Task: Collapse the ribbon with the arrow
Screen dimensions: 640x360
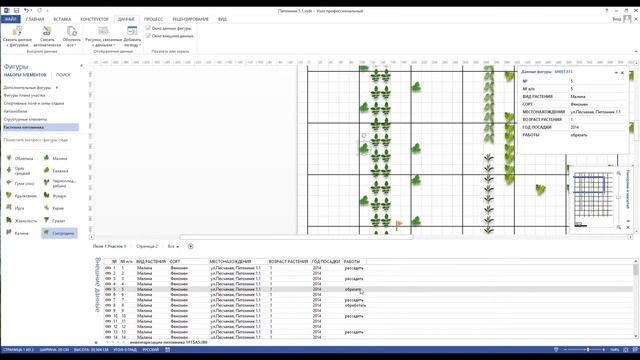Action: pyautogui.click(x=636, y=51)
